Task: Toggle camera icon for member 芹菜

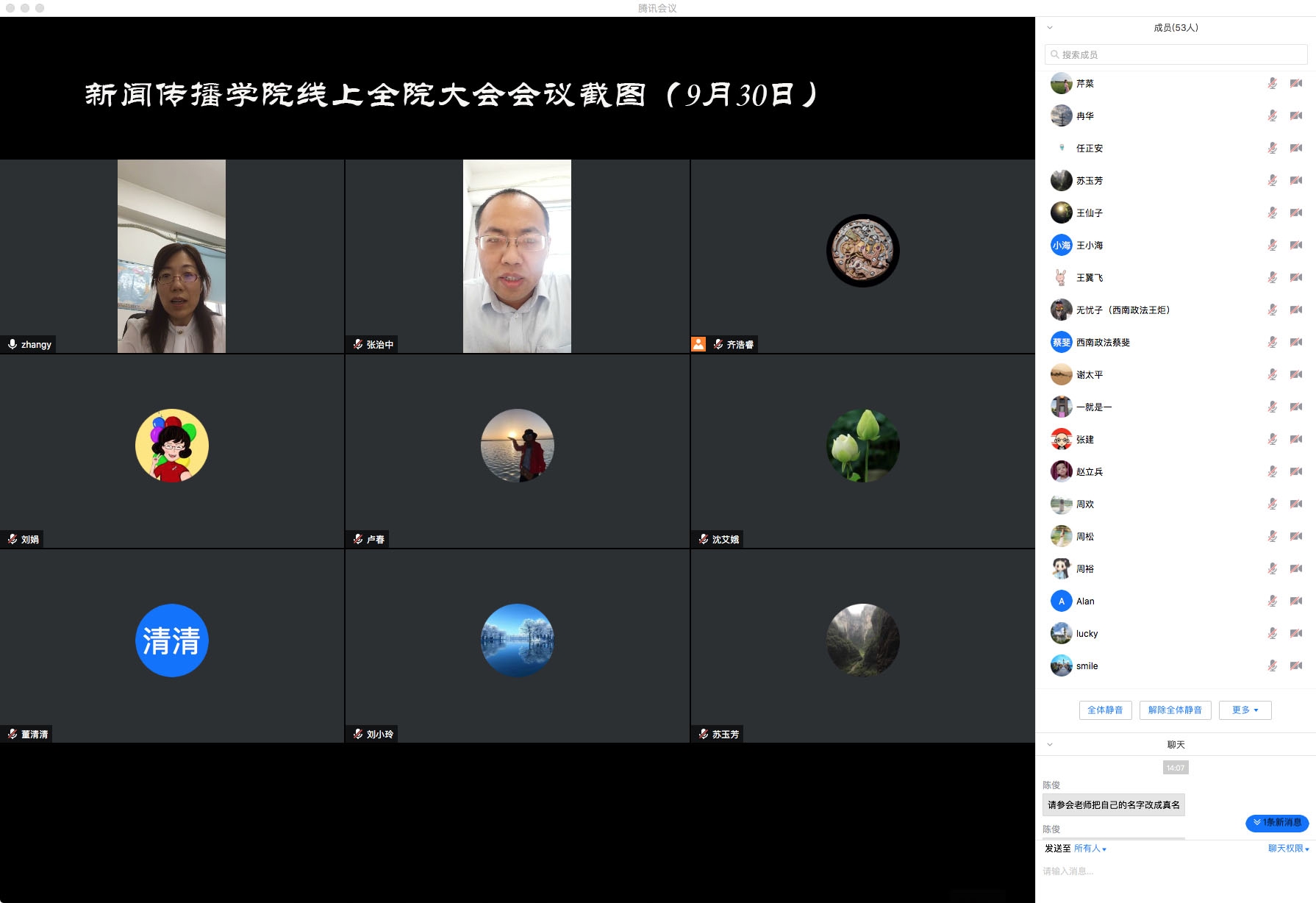Action: pyautogui.click(x=1296, y=84)
